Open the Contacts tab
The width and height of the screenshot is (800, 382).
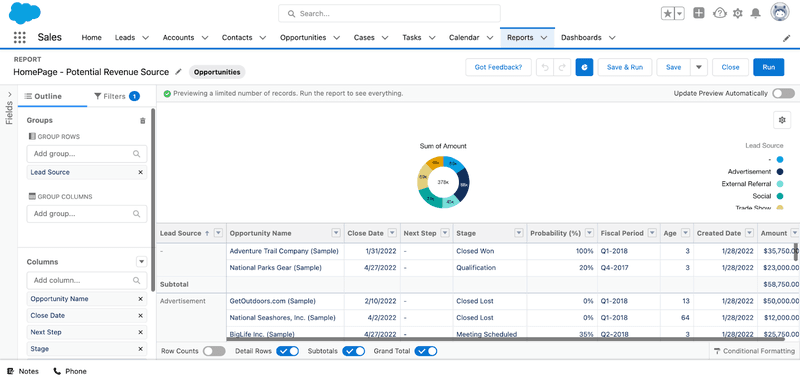click(x=237, y=38)
